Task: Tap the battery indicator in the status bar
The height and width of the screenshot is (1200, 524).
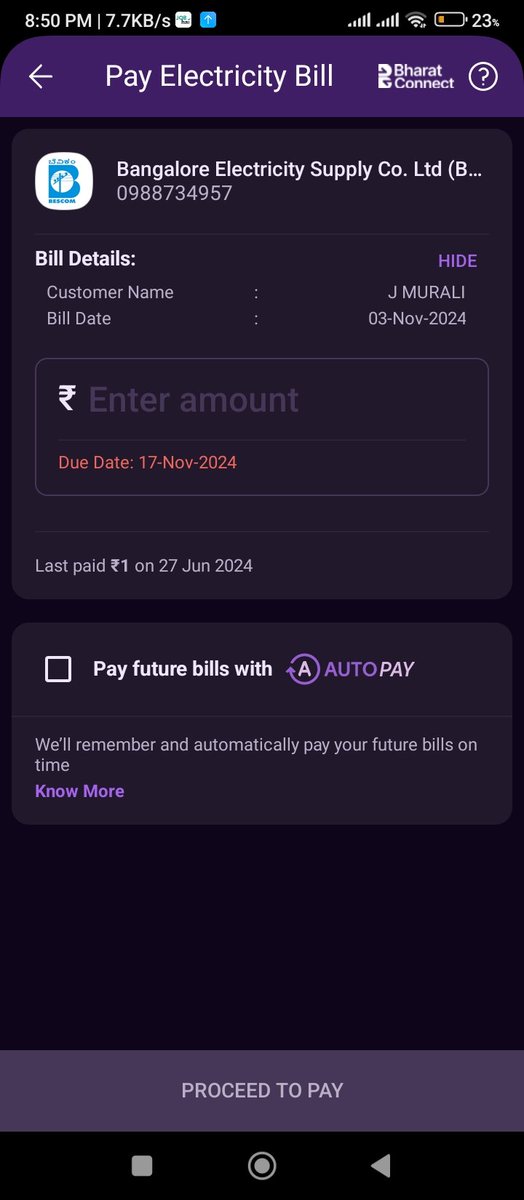Action: point(450,20)
